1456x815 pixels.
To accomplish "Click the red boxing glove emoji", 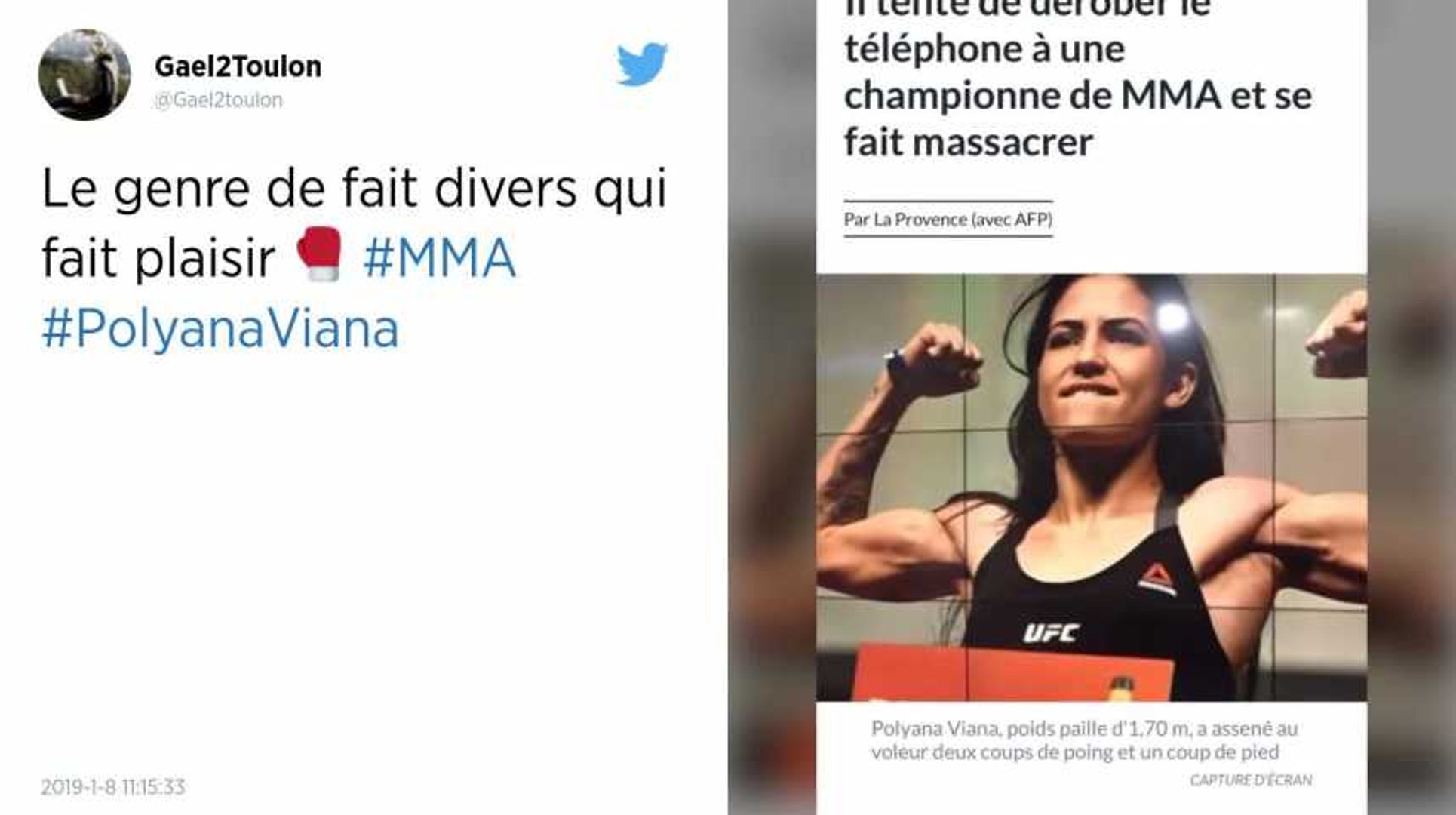I will click(x=320, y=254).
